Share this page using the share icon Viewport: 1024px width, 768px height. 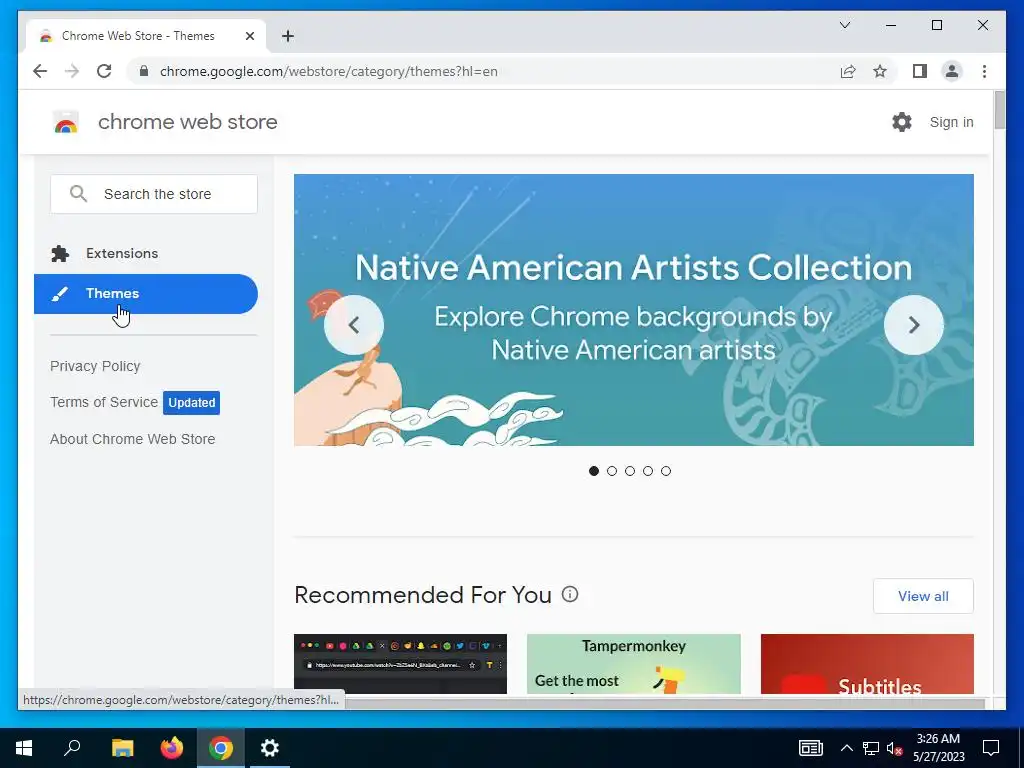coord(848,71)
